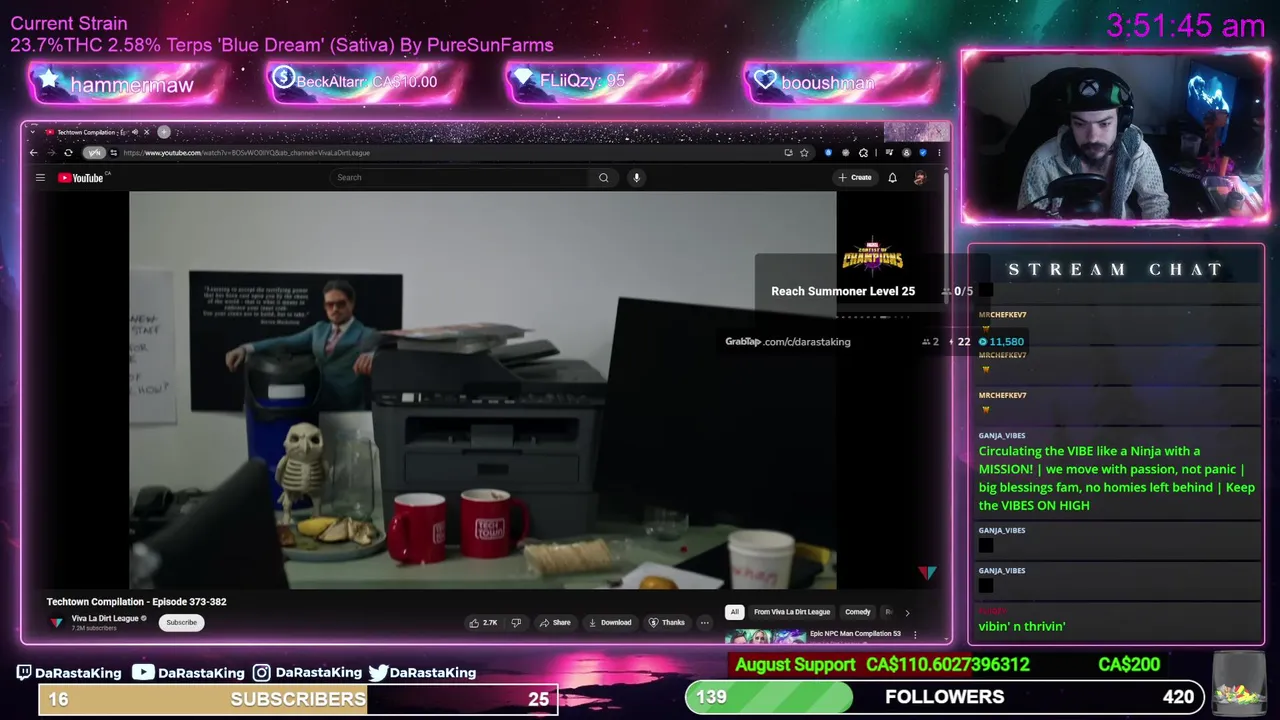Viewport: 1280px width, 720px height.
Task: Click the boushman heart badge
Action: pos(840,82)
